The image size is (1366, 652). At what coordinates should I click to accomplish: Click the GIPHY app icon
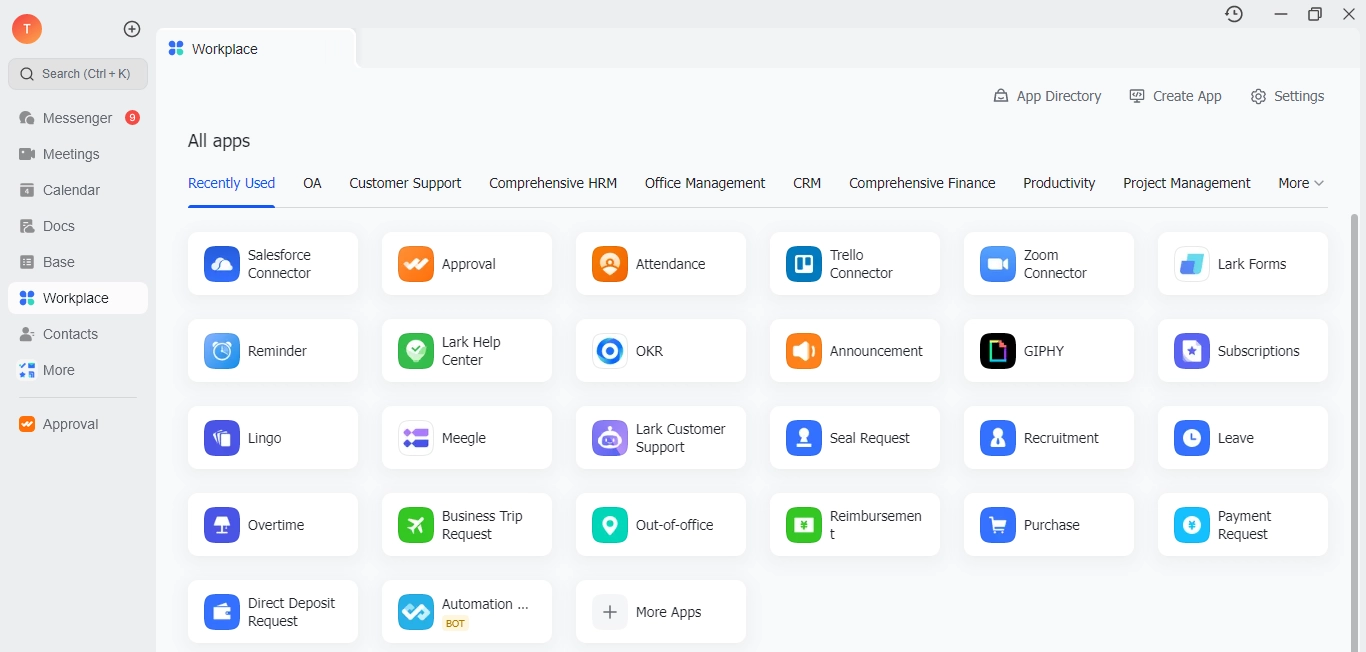point(998,351)
